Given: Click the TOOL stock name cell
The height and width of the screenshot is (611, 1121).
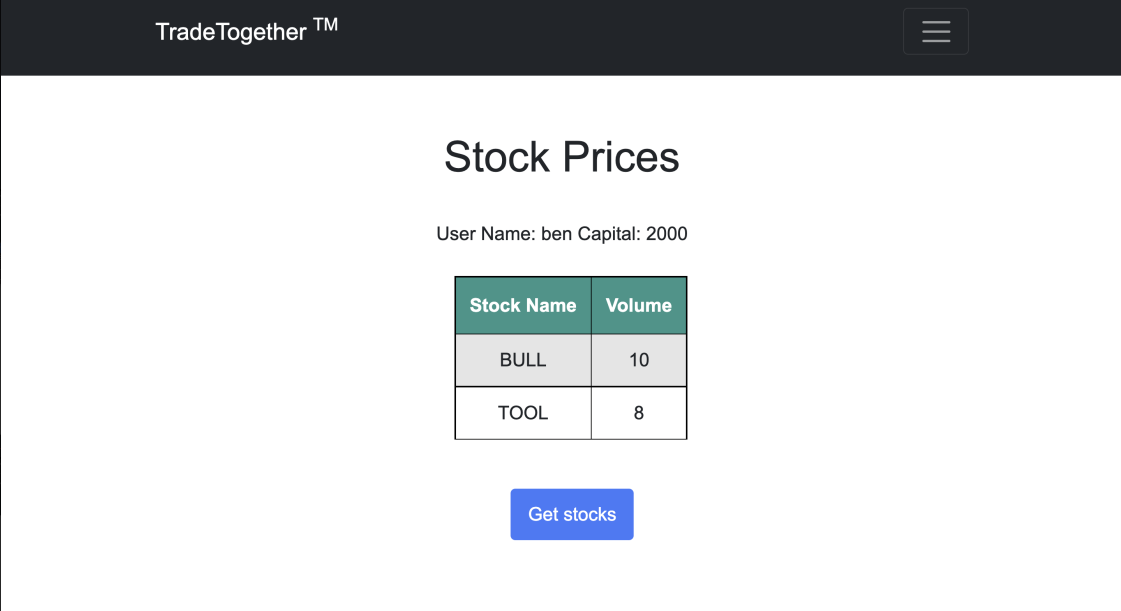Looking at the screenshot, I should (x=523, y=413).
